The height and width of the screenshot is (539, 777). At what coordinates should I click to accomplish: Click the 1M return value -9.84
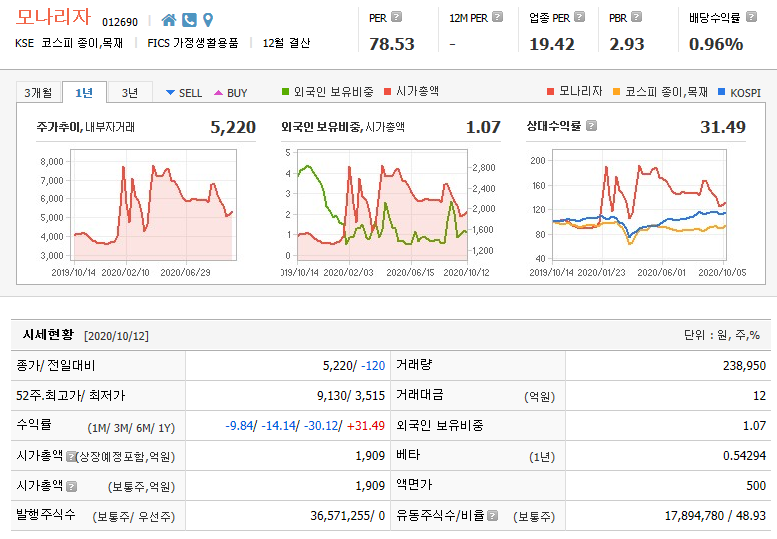(239, 426)
